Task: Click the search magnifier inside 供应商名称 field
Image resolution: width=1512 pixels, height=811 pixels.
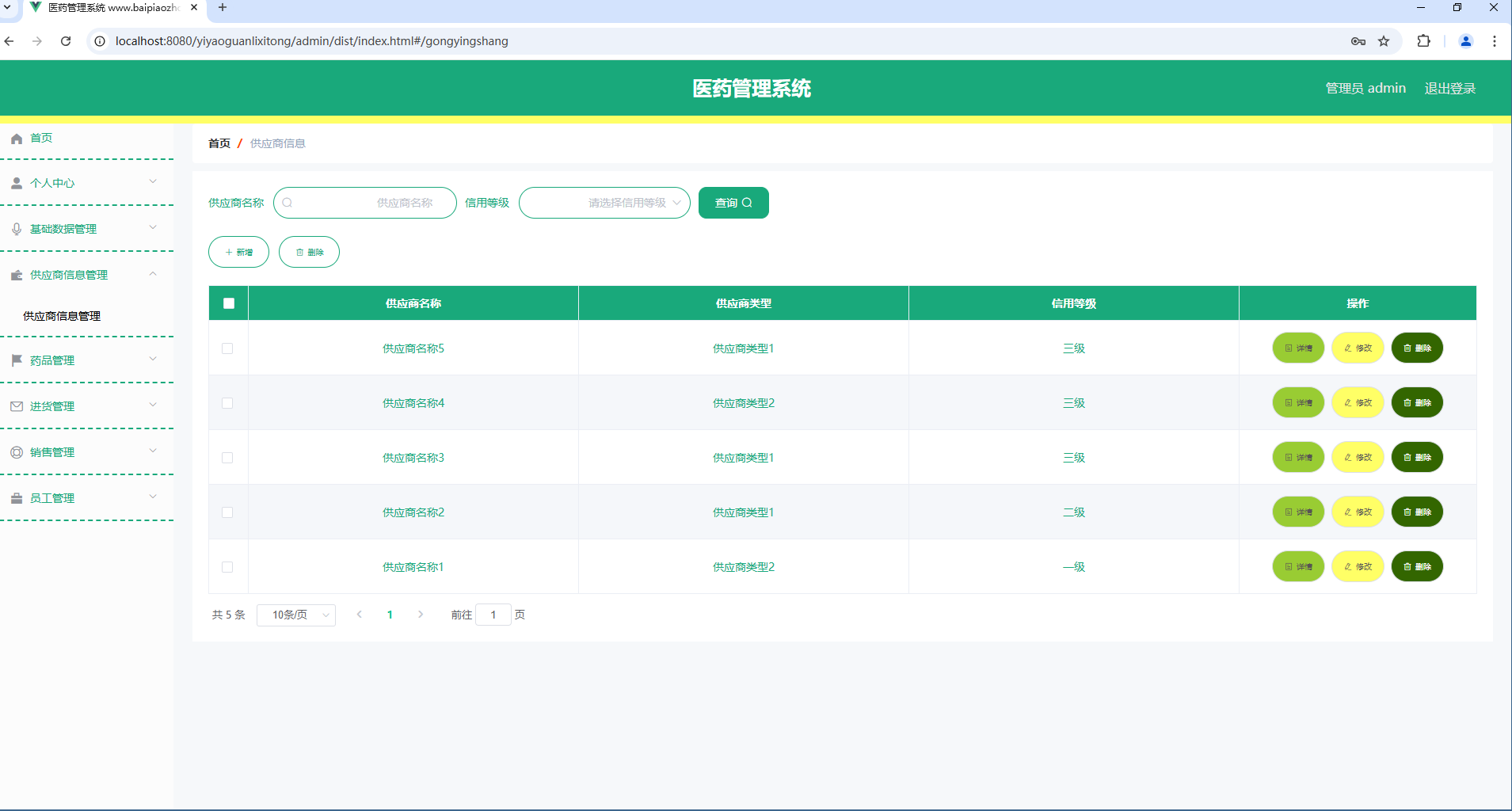Action: click(288, 203)
